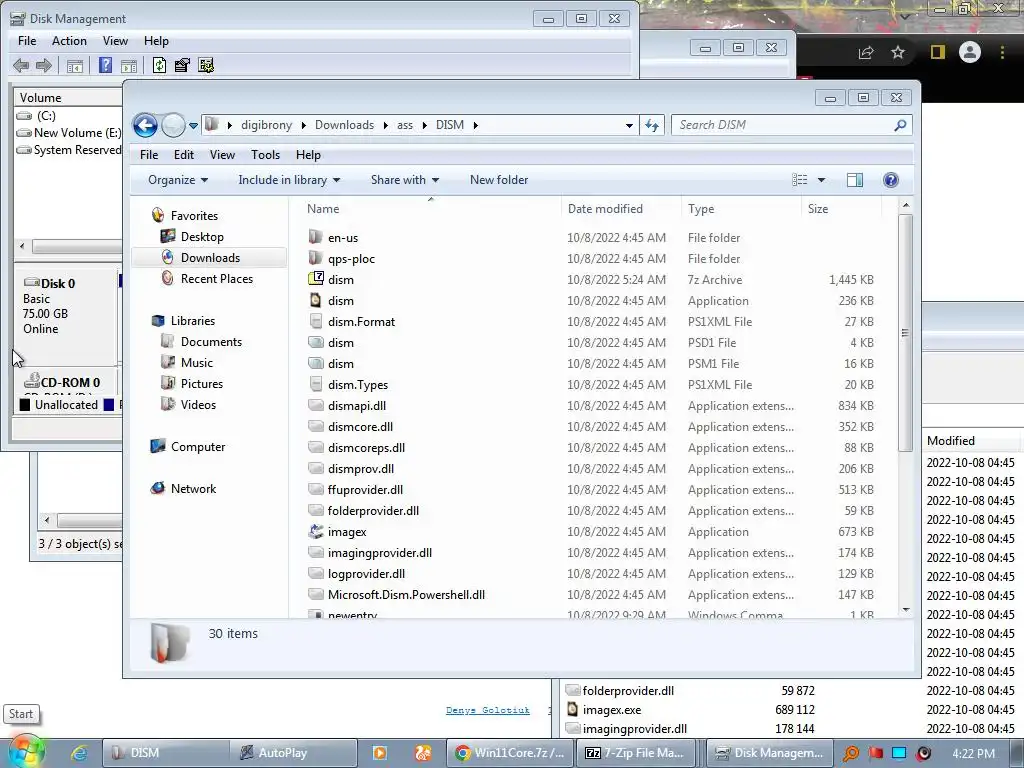1024x768 pixels.
Task: Select Computer in navigation pane
Action: 198,447
